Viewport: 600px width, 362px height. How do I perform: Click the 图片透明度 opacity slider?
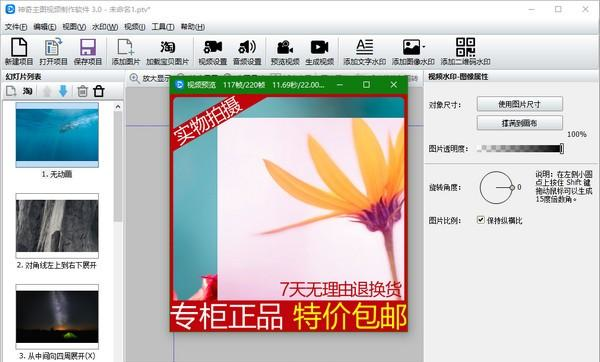point(520,148)
